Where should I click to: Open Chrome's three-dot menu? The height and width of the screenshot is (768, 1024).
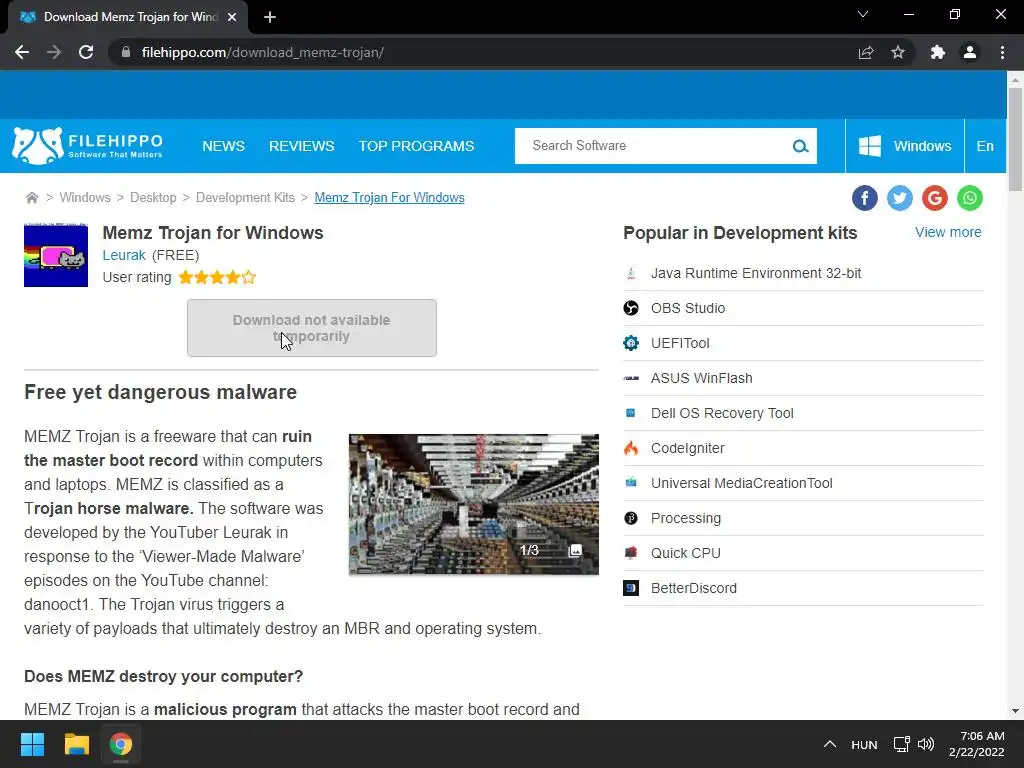point(1002,52)
